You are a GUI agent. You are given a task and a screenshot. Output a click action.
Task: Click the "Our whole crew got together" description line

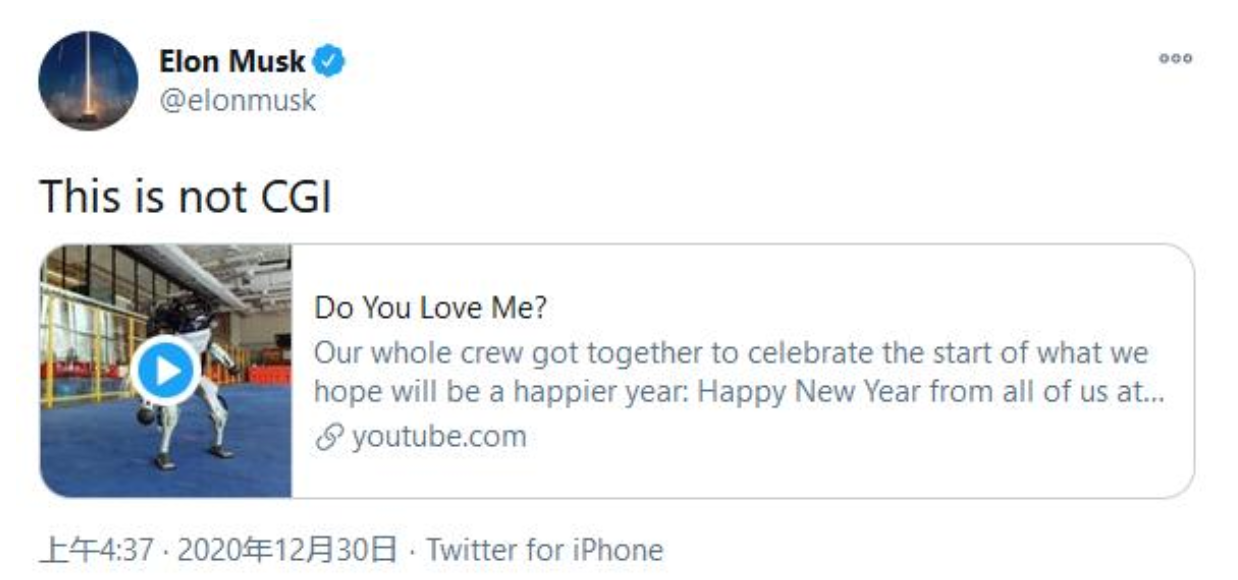[730, 353]
